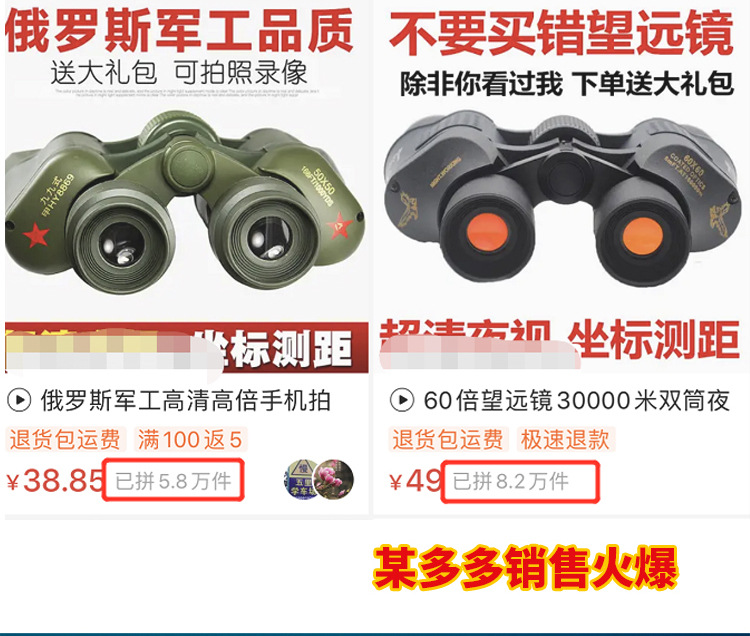
Task: Click the buyer avatar with pink flower
Action: [x=334, y=479]
